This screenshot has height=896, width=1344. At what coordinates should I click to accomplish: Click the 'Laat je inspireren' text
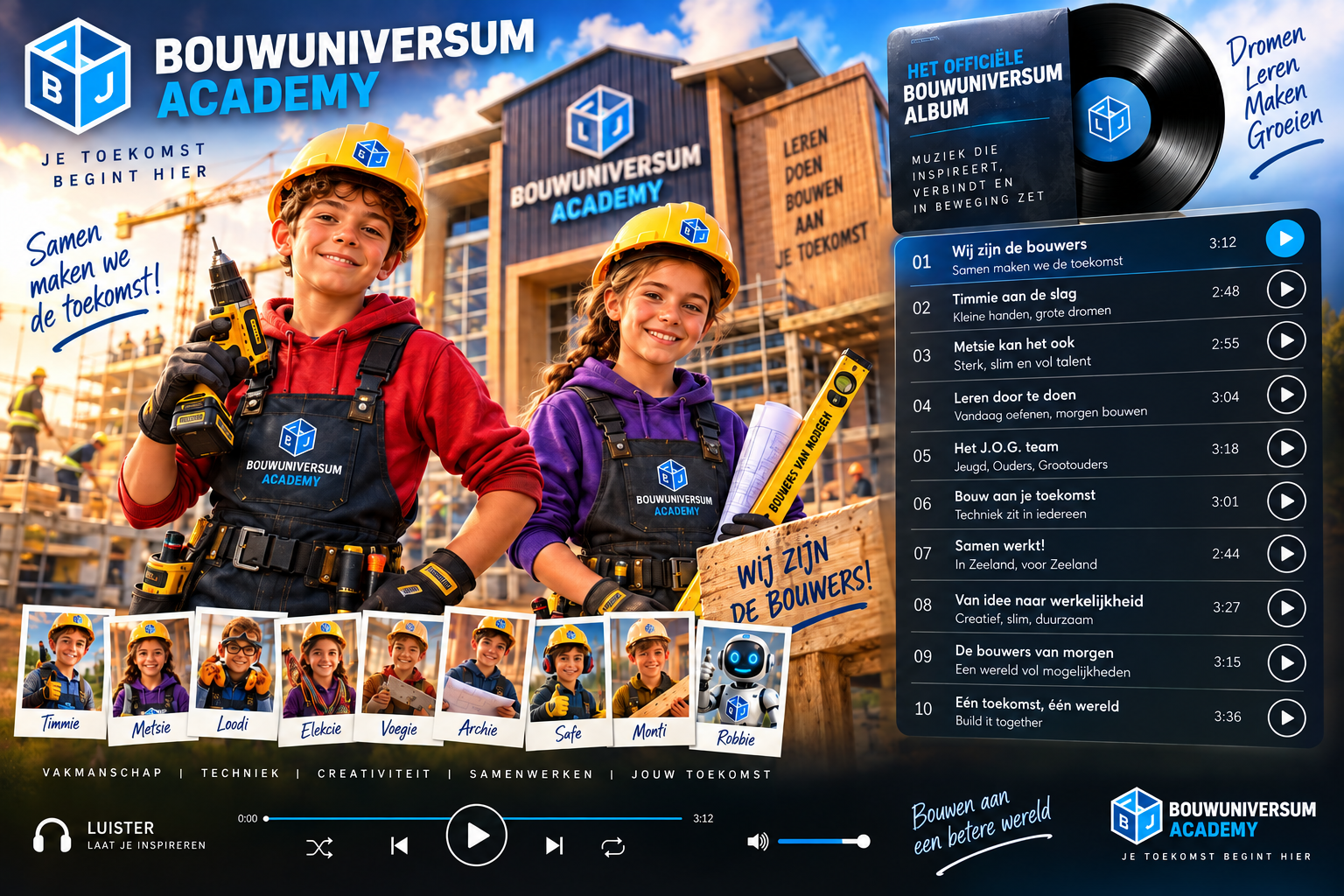click(x=146, y=845)
